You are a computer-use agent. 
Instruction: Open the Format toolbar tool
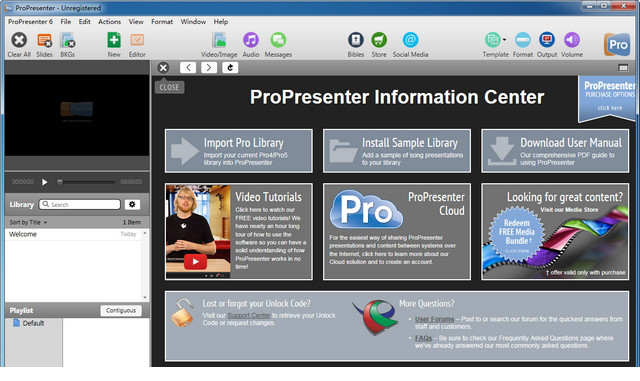pyautogui.click(x=522, y=40)
